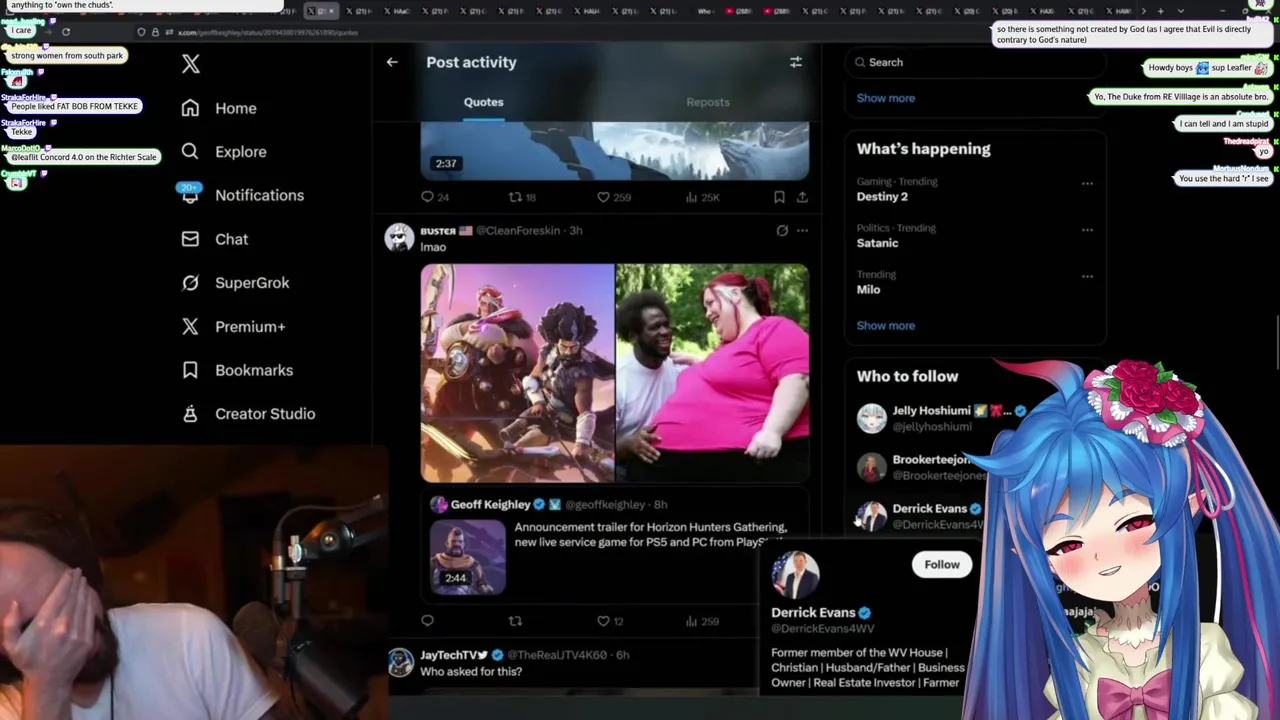The image size is (1280, 720).
Task: Bookmark the top video post
Action: (779, 197)
